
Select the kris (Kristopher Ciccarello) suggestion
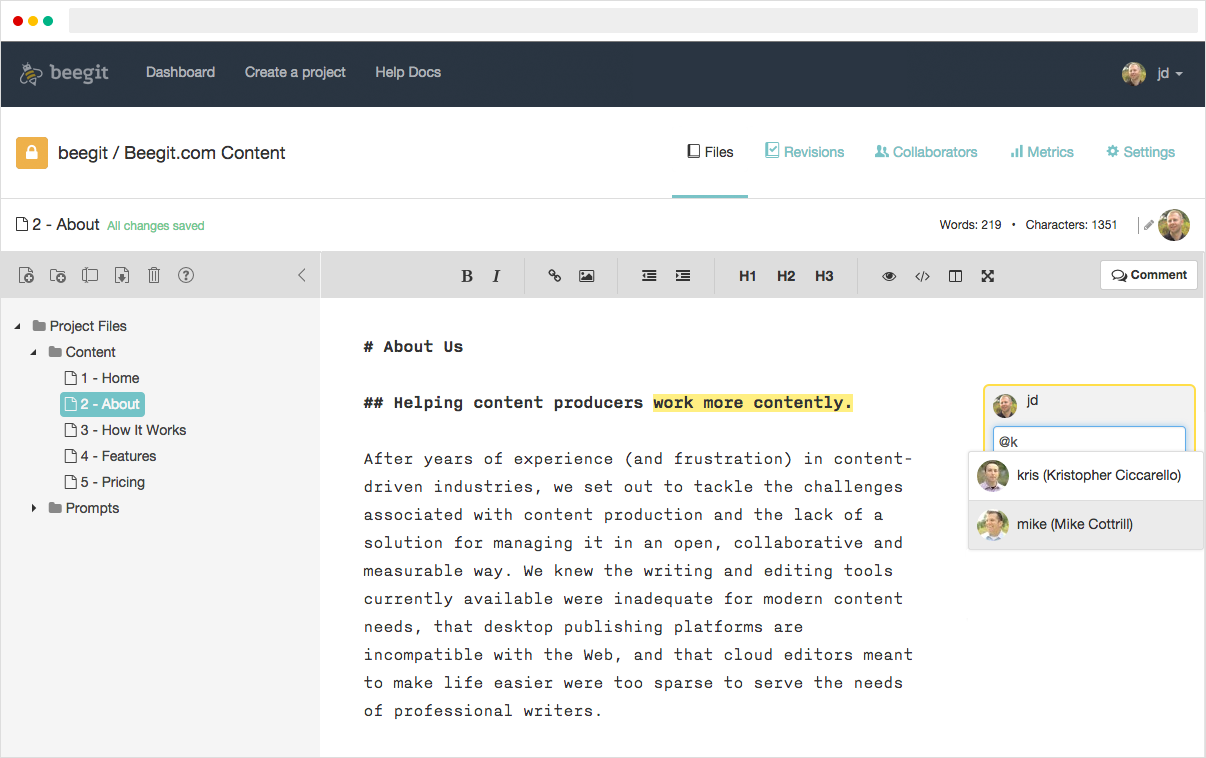coord(1086,476)
